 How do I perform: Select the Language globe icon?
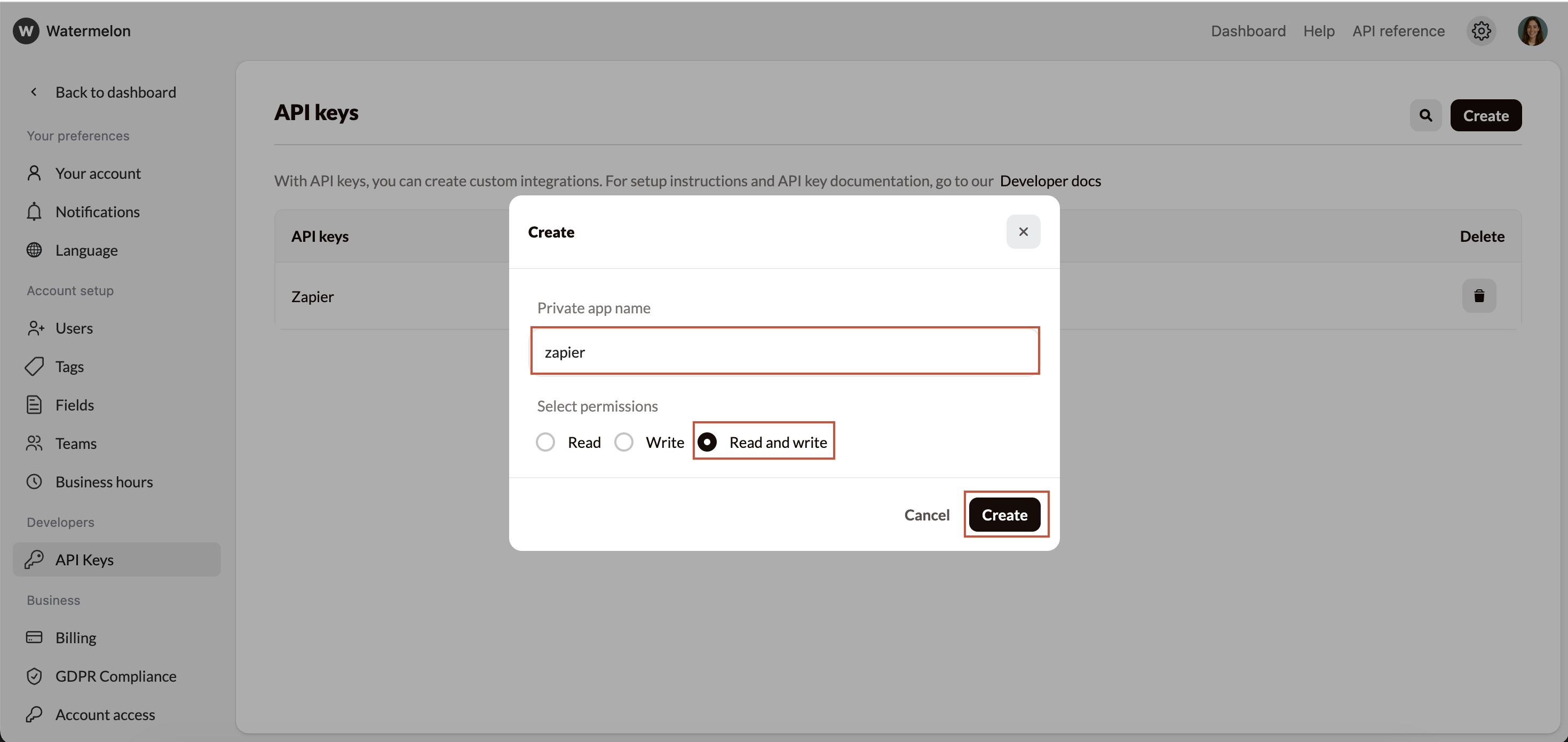(35, 250)
